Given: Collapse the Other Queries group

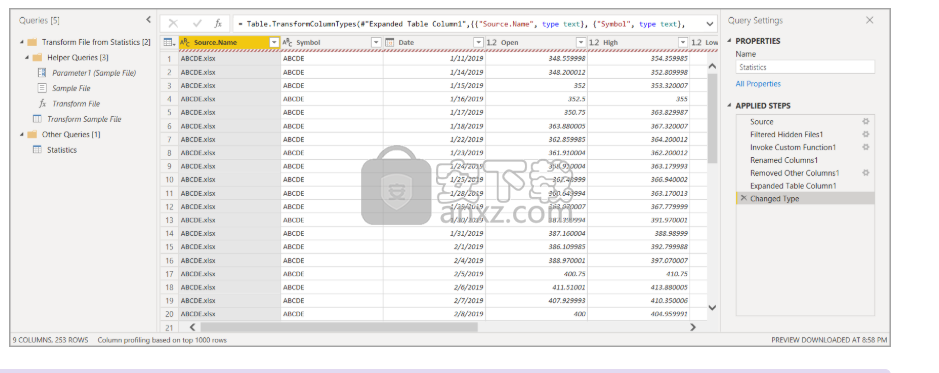Looking at the screenshot, I should click(x=22, y=135).
